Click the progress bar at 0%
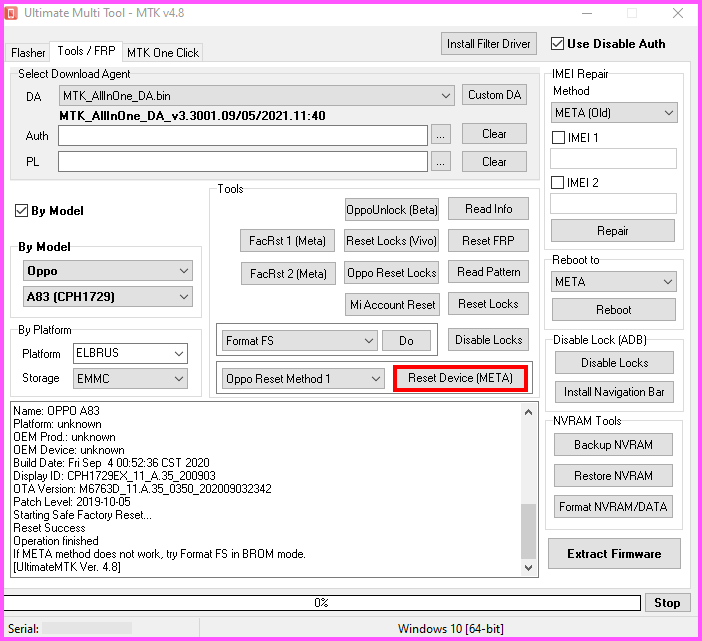 point(322,603)
